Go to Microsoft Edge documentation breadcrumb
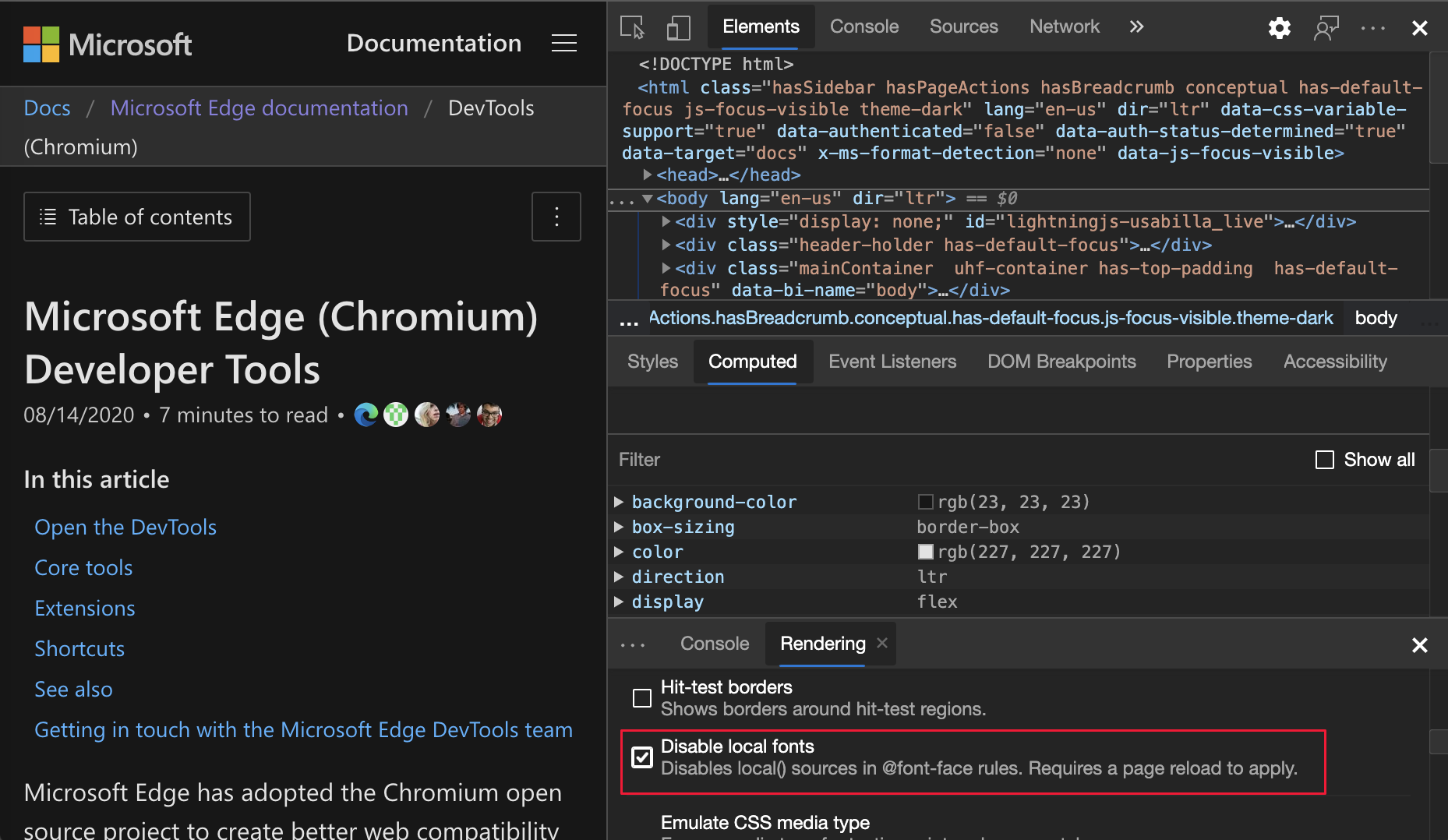1448x840 pixels. (260, 108)
